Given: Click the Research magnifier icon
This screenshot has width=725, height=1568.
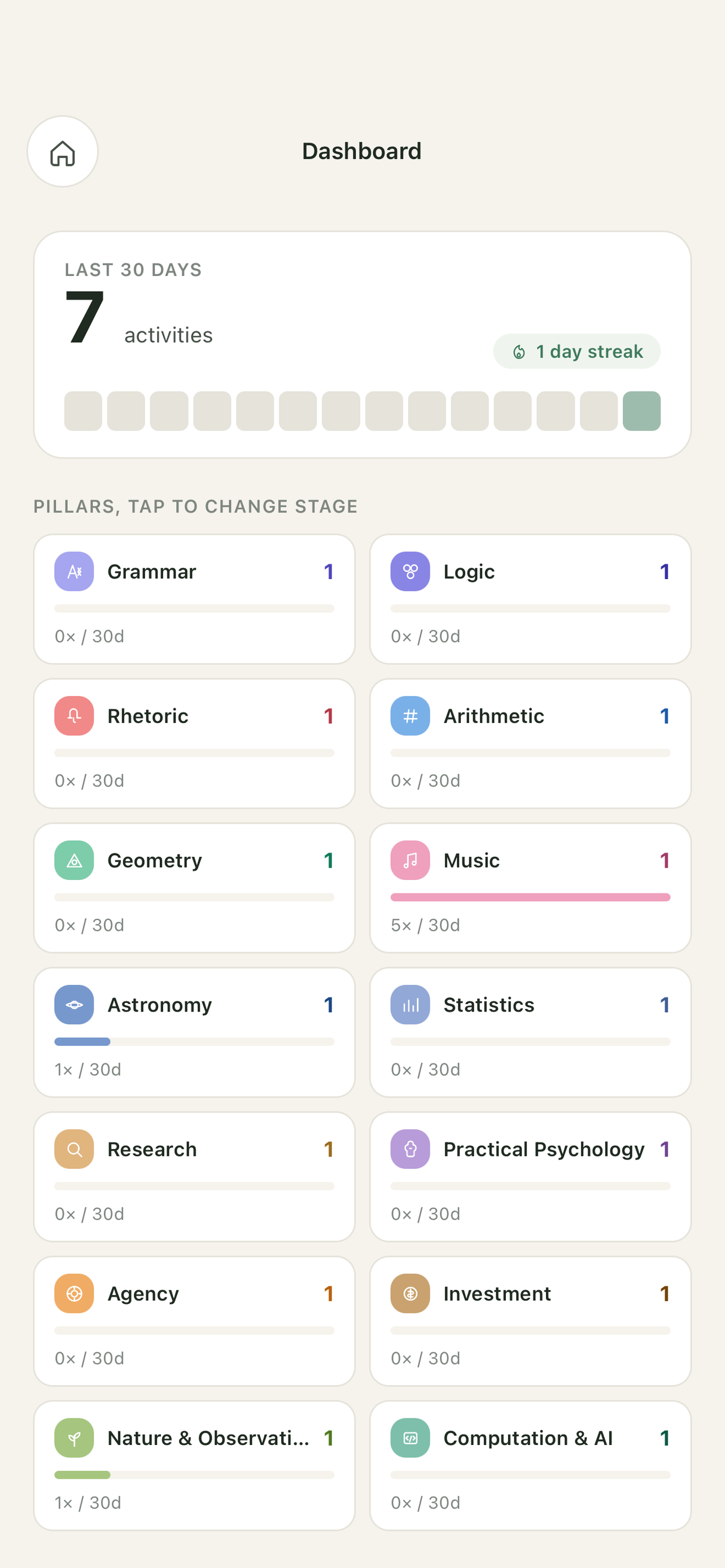Looking at the screenshot, I should pos(75,1149).
